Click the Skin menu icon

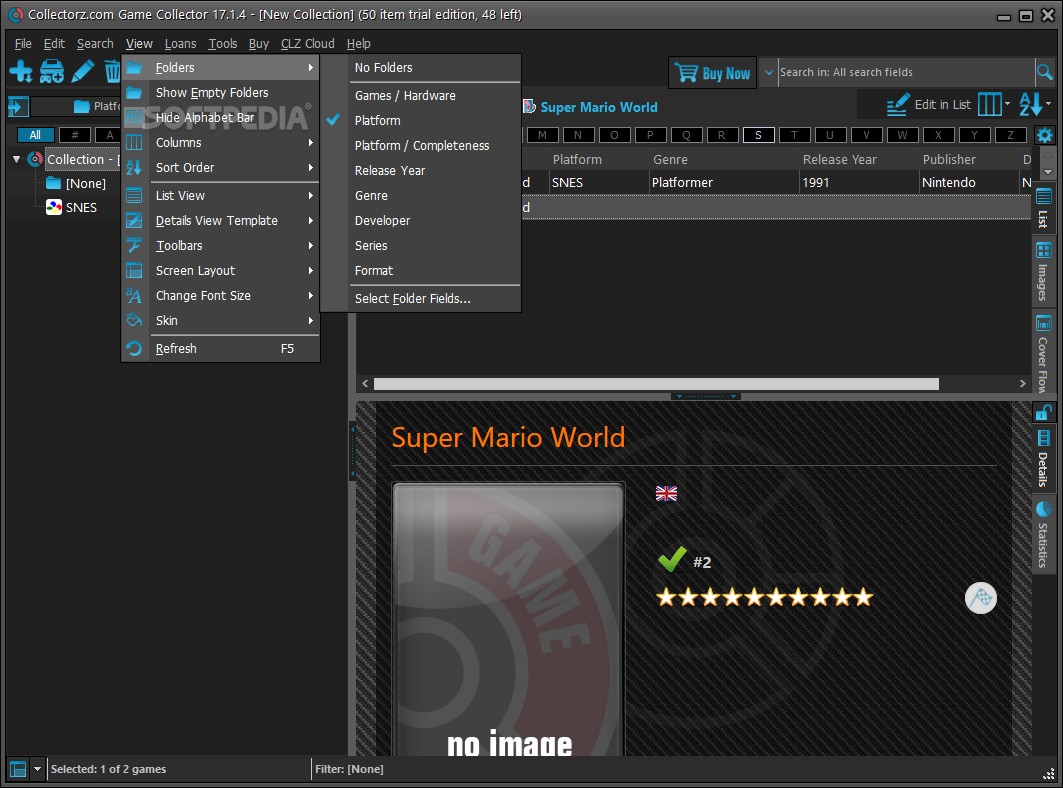click(x=134, y=320)
